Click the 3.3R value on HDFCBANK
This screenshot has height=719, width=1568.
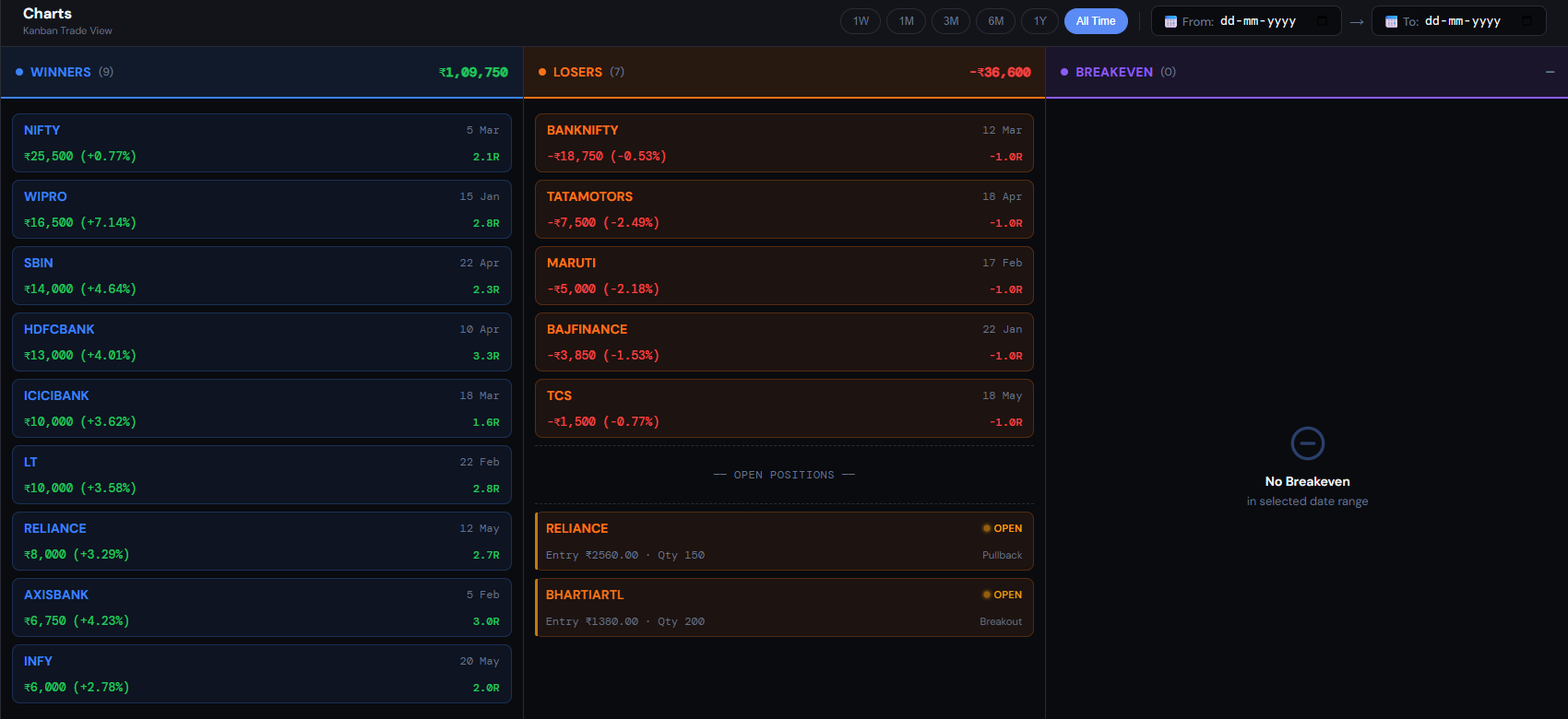click(x=486, y=356)
